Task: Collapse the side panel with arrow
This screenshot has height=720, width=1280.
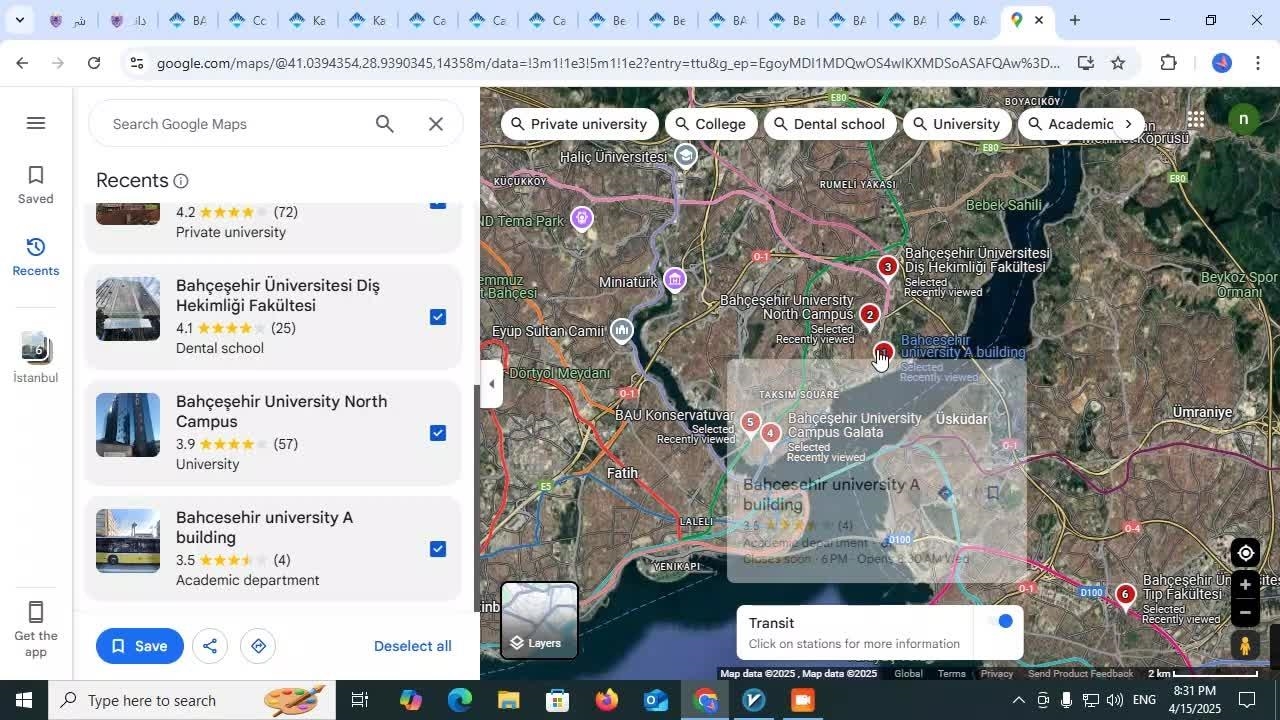Action: point(491,385)
